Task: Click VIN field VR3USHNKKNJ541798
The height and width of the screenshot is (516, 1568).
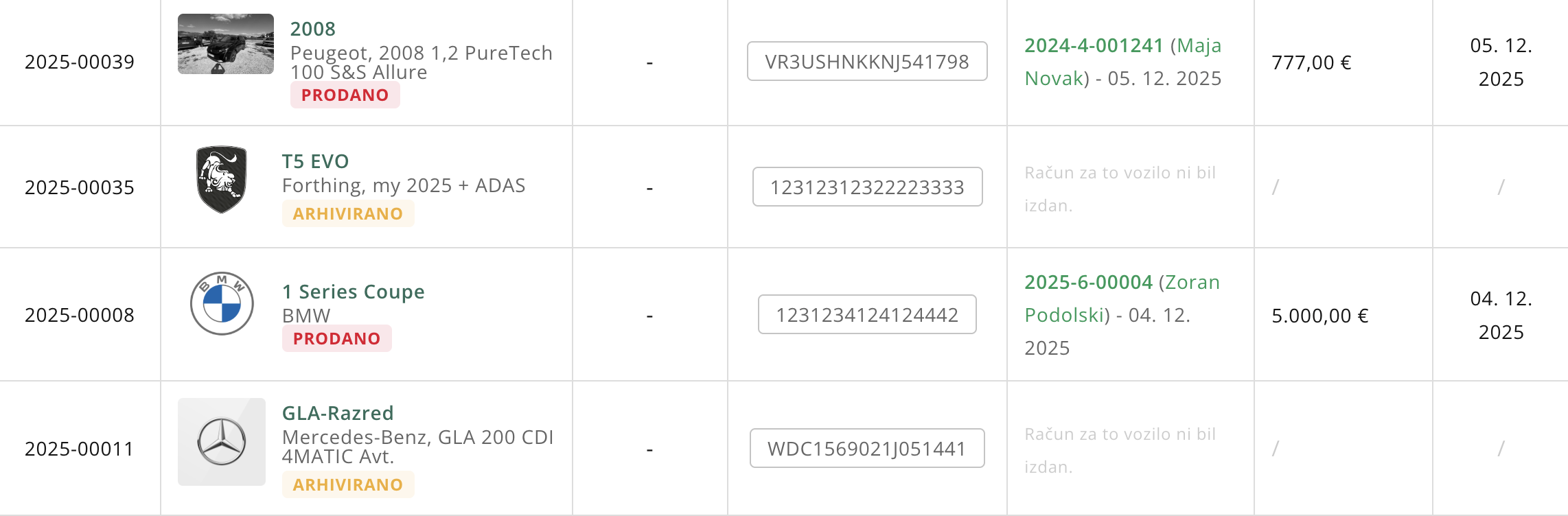Action: (866, 62)
